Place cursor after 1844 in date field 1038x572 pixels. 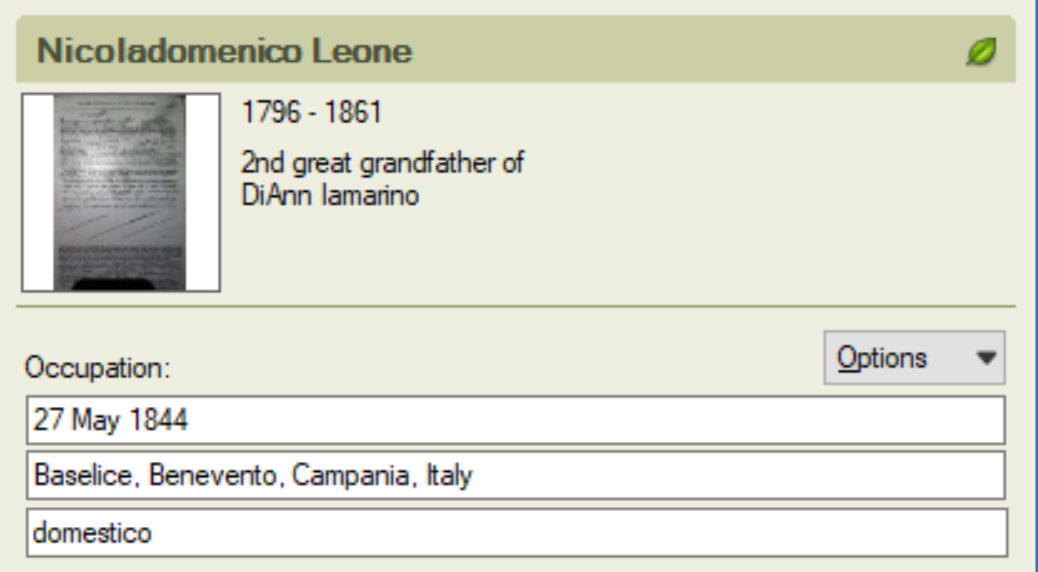click(190, 420)
